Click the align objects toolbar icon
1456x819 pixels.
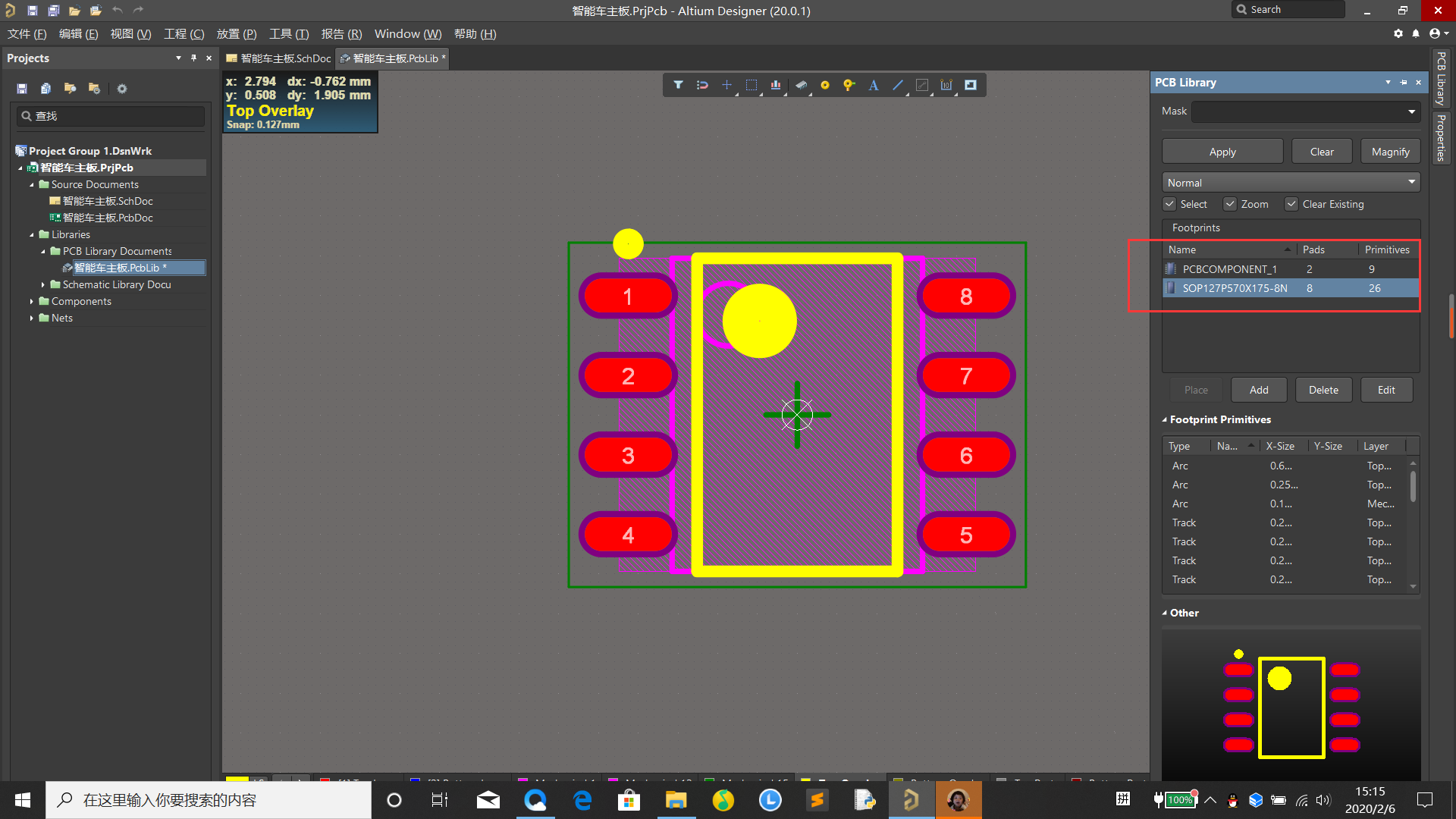(x=776, y=85)
